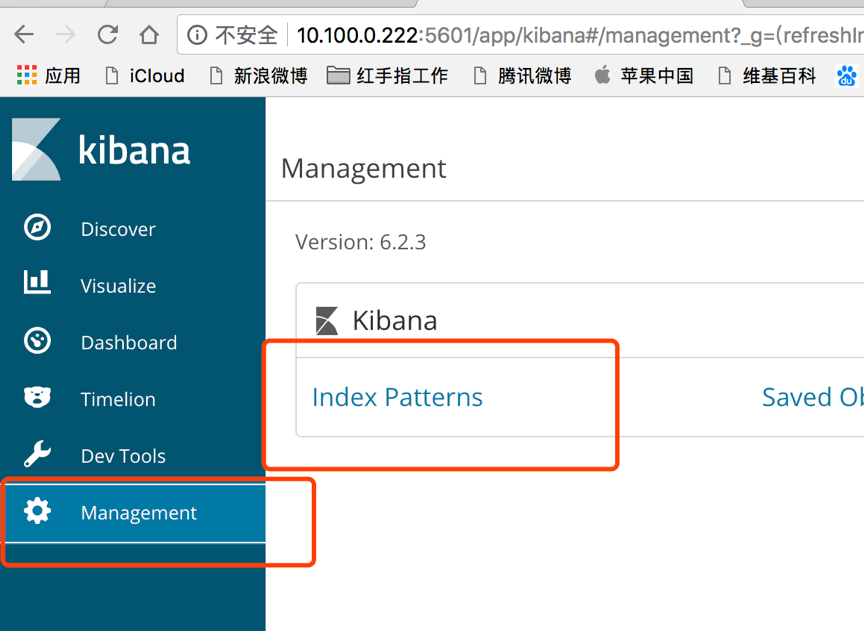Select the Management menu label
864x631 pixels.
pos(138,513)
